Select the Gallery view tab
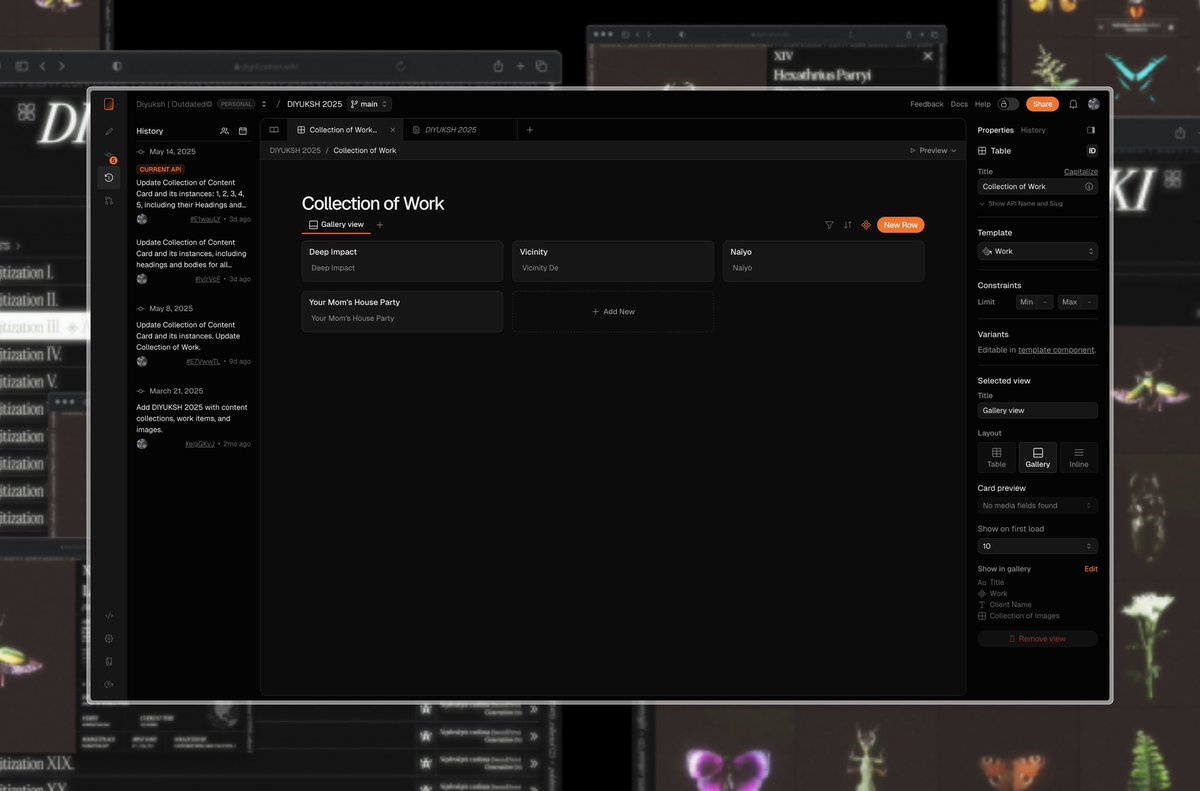The image size is (1200, 791). point(336,225)
